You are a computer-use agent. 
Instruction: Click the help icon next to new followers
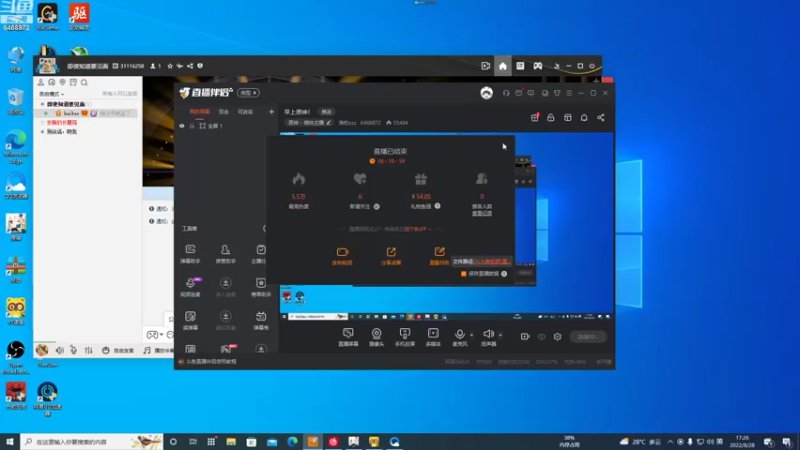pyautogui.click(x=377, y=207)
